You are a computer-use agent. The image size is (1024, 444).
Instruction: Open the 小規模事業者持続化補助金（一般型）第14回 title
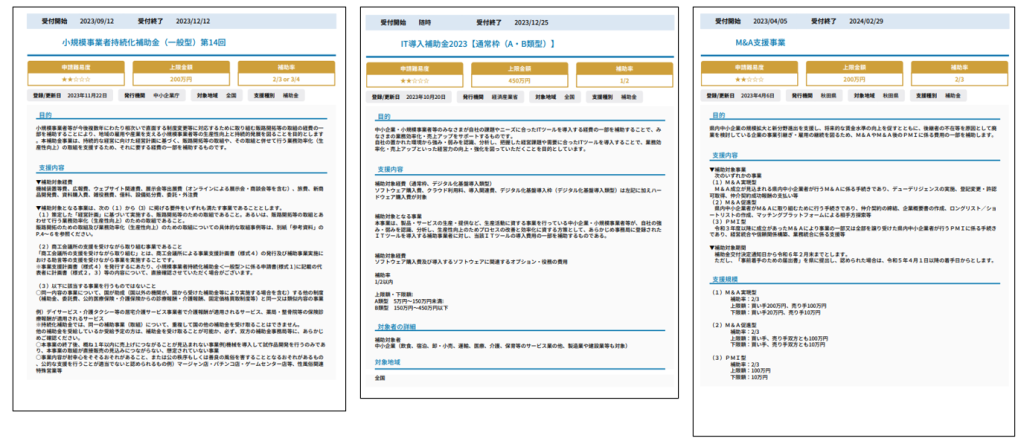click(x=172, y=44)
